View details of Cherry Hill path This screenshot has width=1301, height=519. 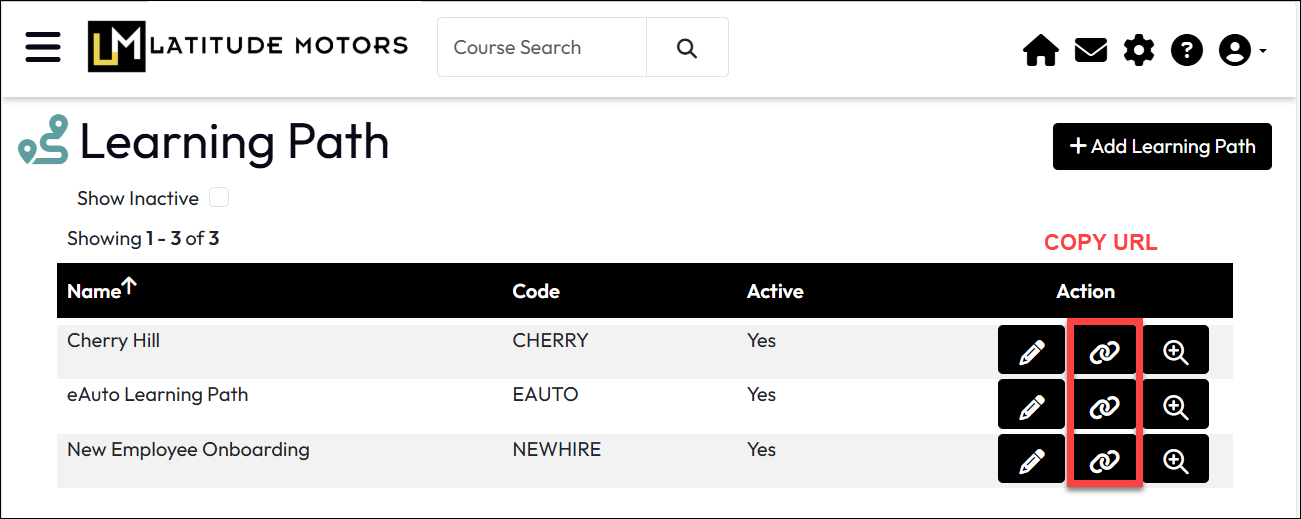(1175, 351)
